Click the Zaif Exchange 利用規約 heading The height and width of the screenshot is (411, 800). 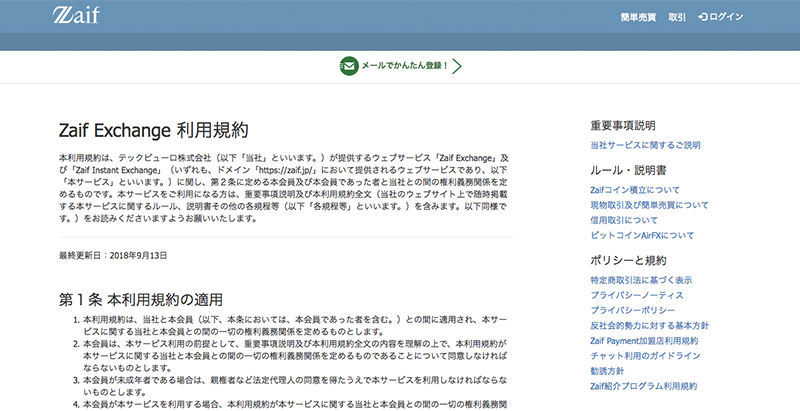154,131
